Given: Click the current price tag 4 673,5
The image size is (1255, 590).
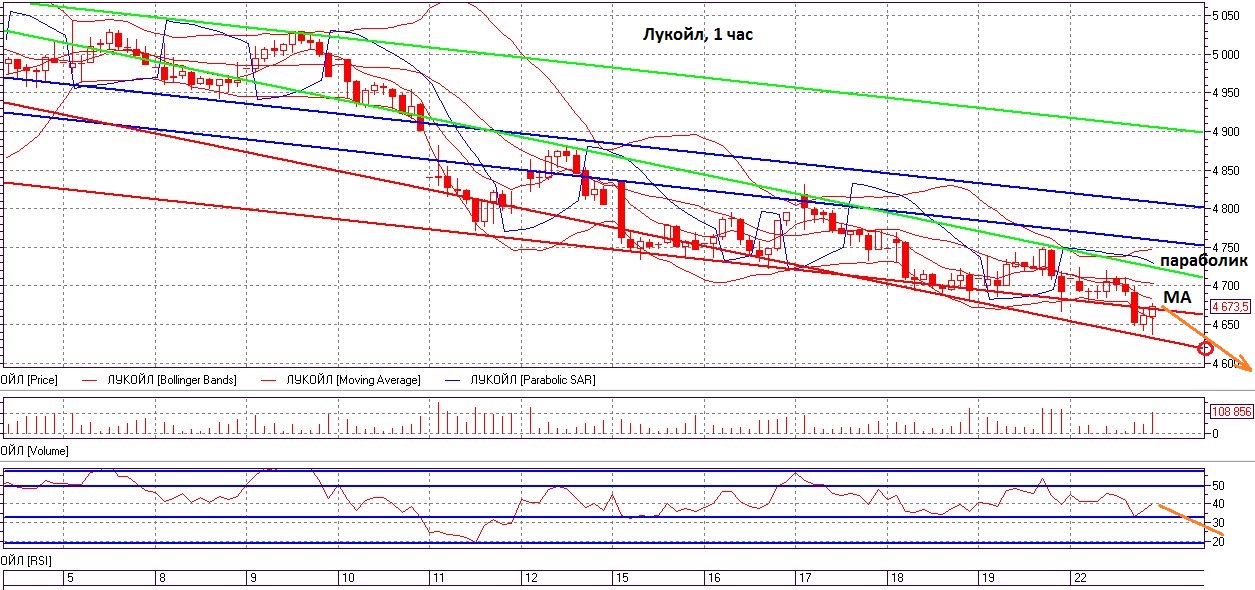Looking at the screenshot, I should [x=1232, y=307].
